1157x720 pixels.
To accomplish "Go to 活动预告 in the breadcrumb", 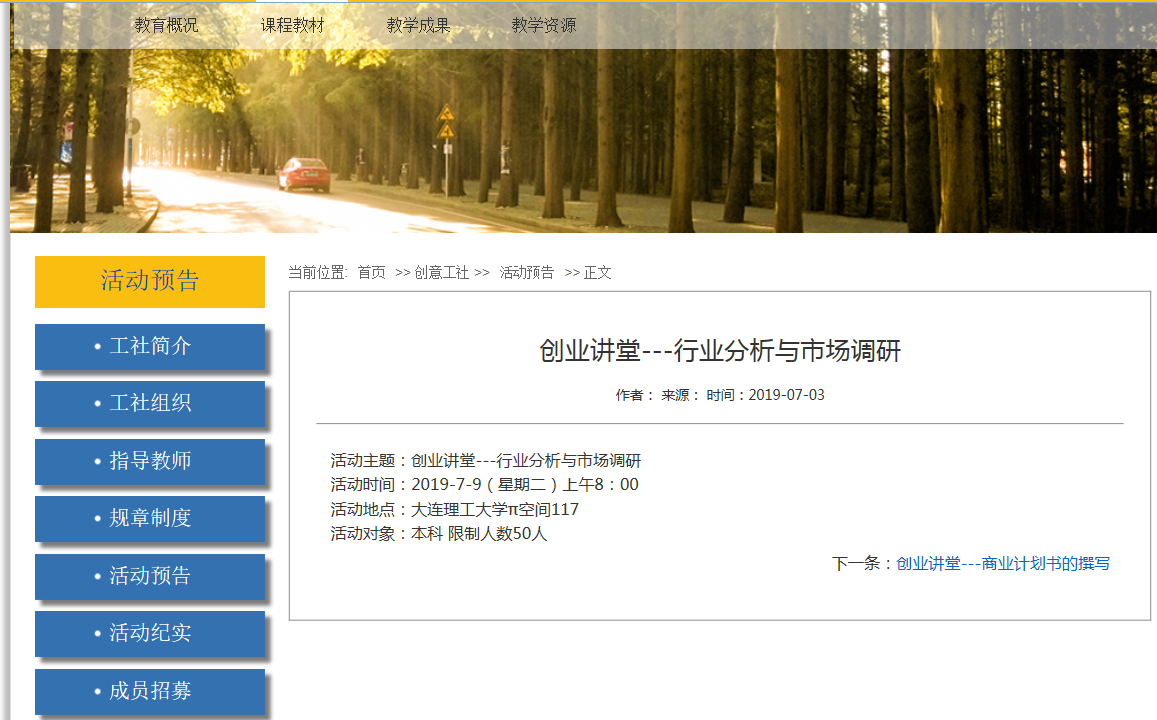I will [527, 273].
